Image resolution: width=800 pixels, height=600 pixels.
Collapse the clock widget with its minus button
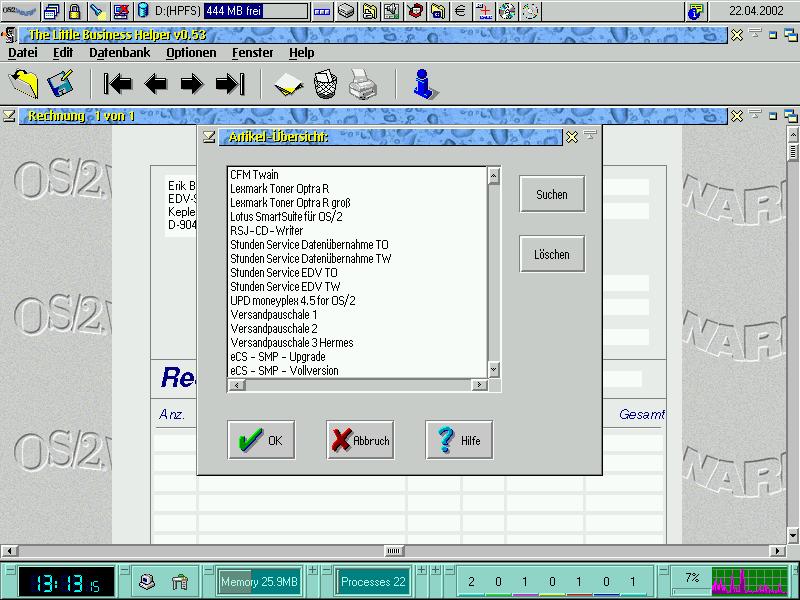click(9, 570)
